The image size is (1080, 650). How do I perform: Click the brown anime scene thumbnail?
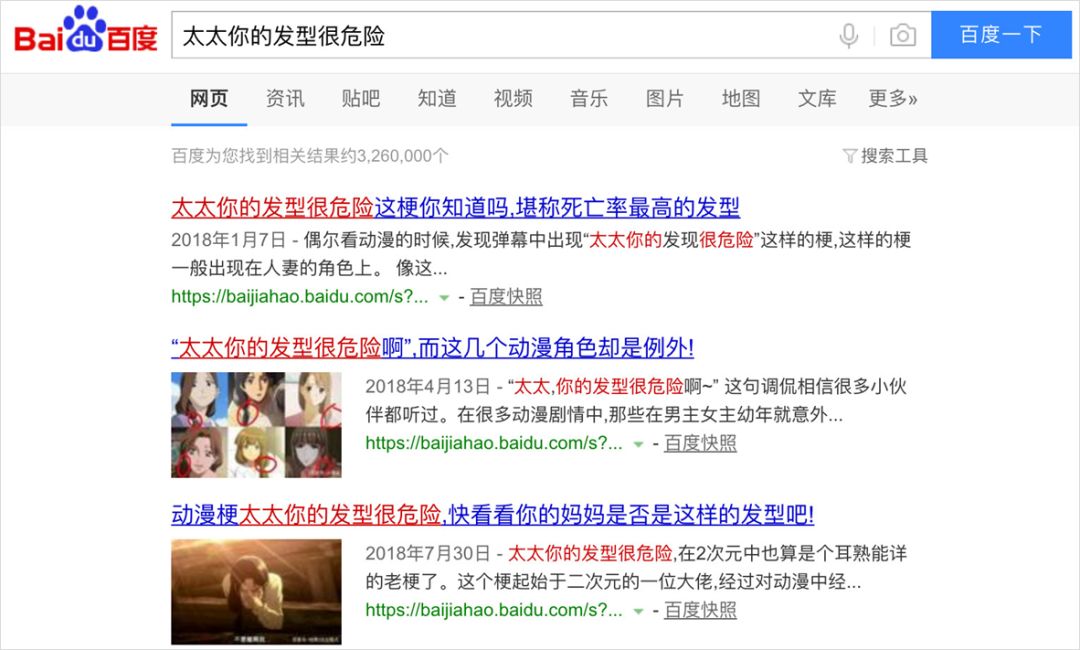256,591
